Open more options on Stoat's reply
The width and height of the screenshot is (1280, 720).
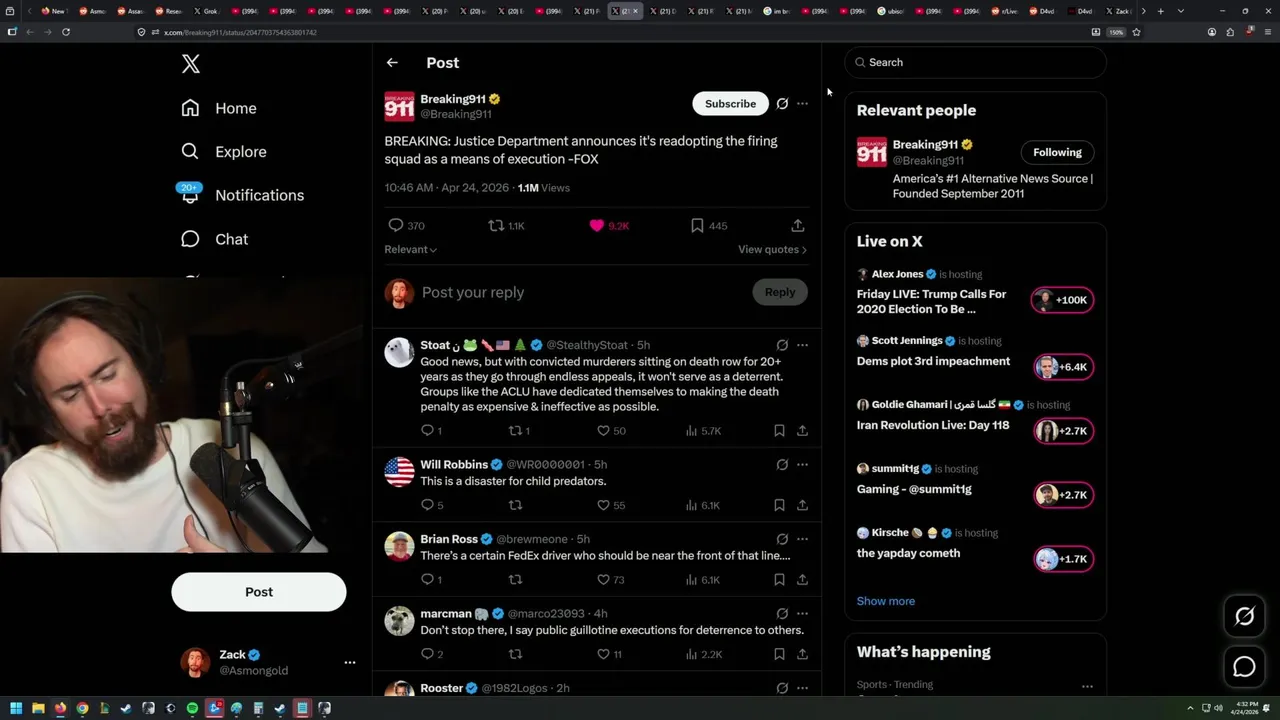point(802,345)
